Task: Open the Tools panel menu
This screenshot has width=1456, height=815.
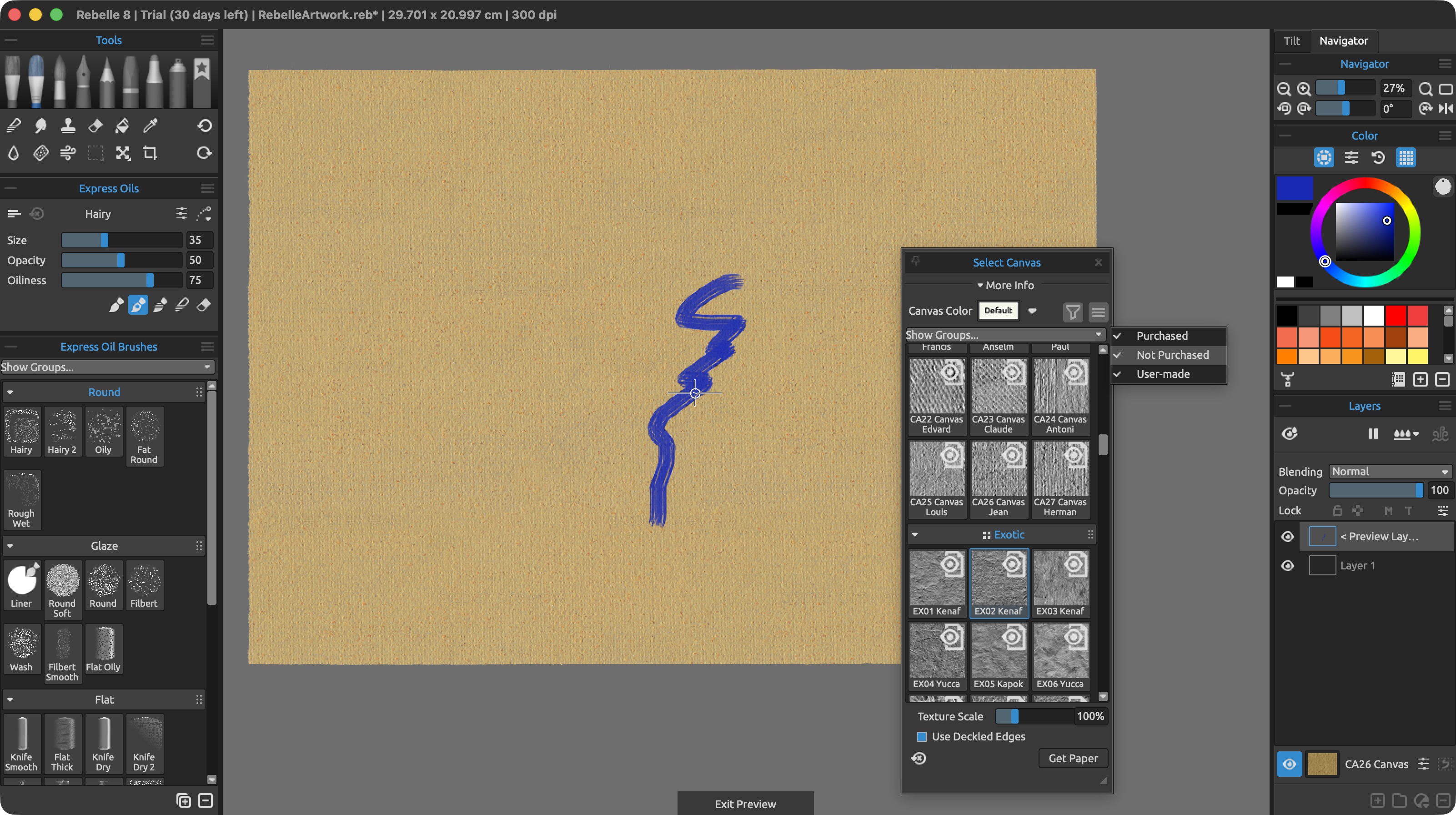Action: (x=207, y=40)
